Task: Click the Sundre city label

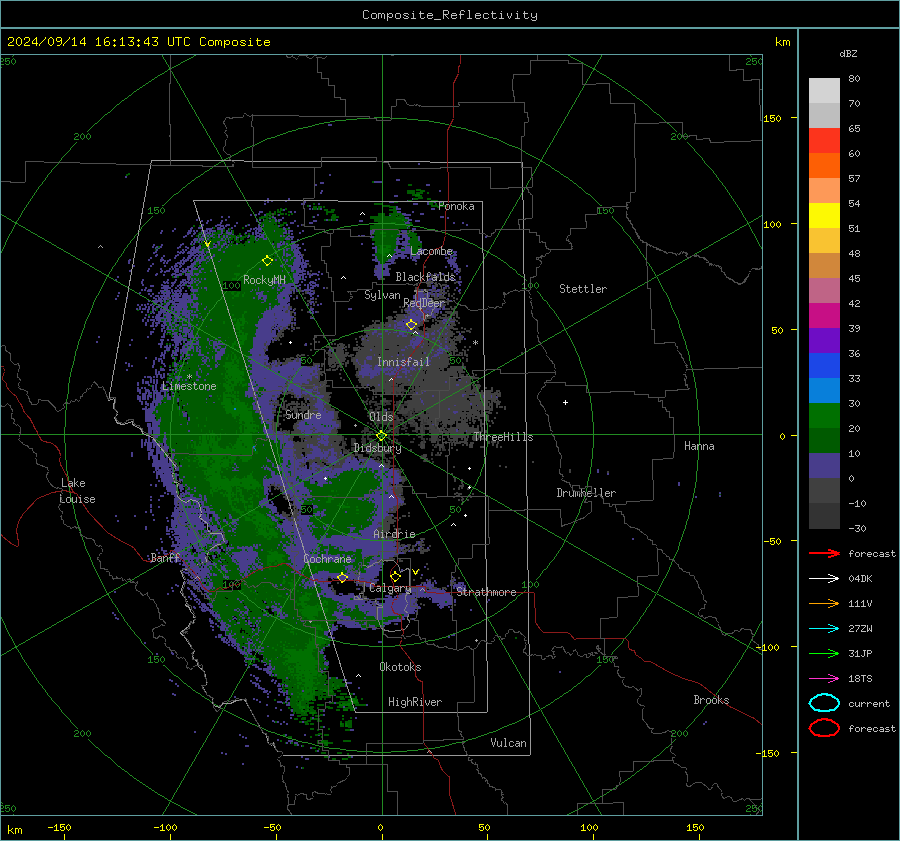Action: (x=303, y=414)
